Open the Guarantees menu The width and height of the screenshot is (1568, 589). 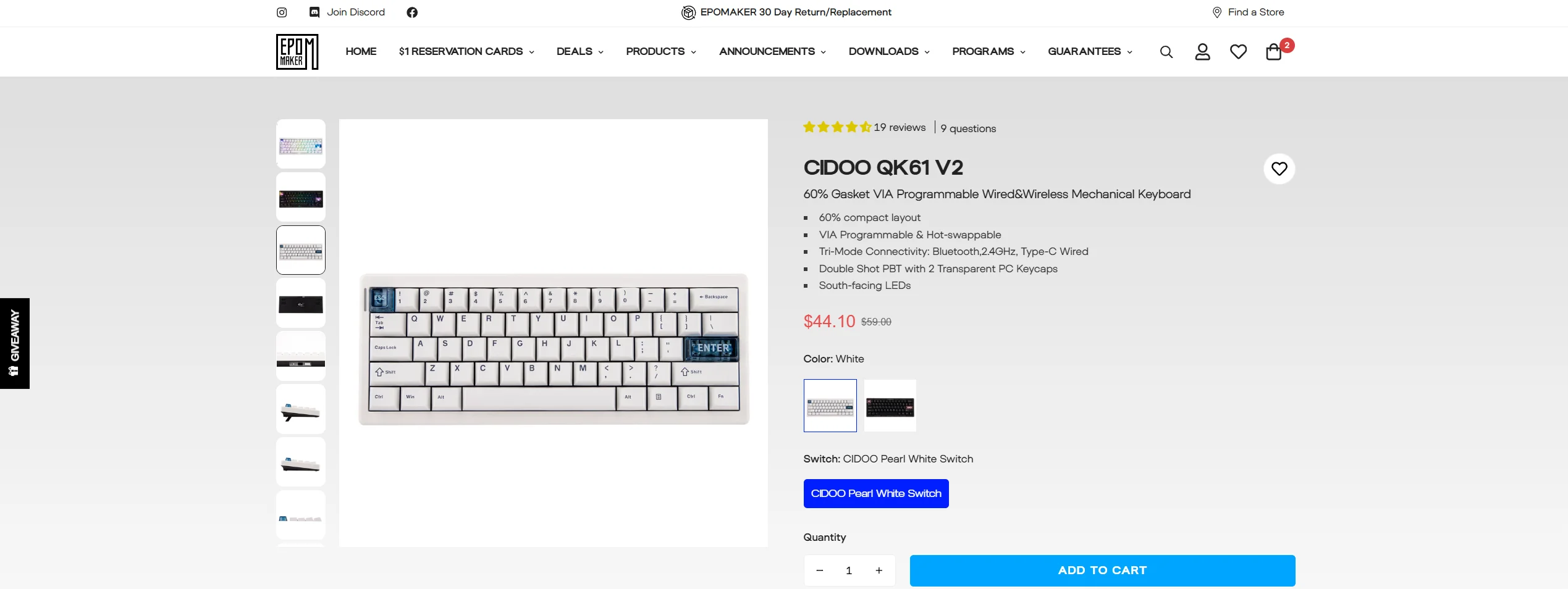pyautogui.click(x=1089, y=52)
